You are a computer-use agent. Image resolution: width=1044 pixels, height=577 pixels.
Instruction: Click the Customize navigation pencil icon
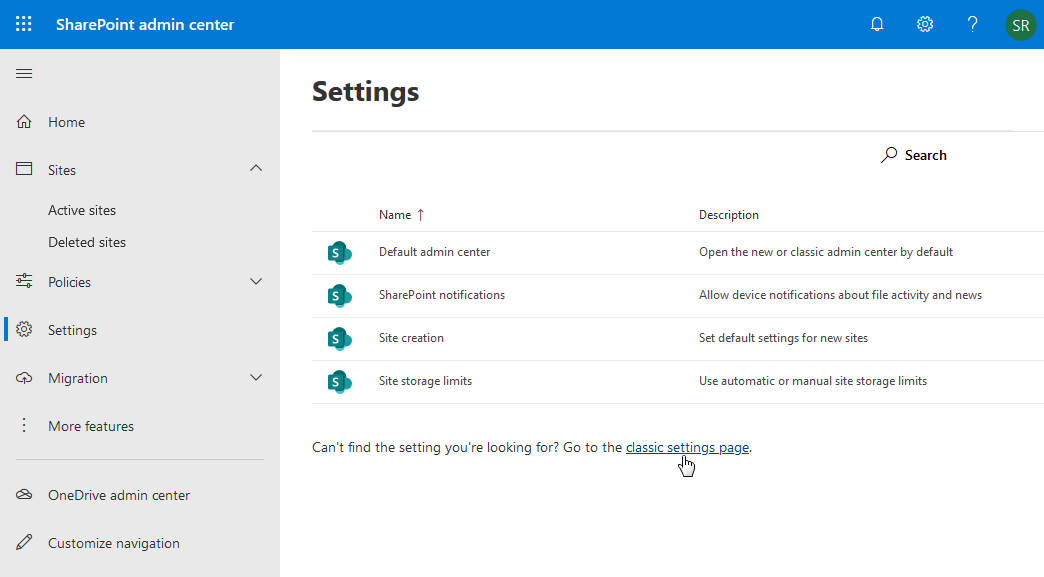[x=24, y=542]
